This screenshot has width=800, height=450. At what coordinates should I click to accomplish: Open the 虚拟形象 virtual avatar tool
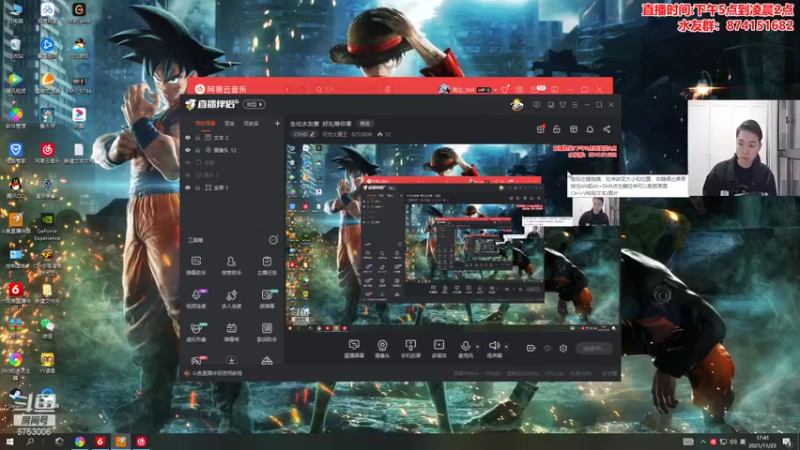coord(196,332)
